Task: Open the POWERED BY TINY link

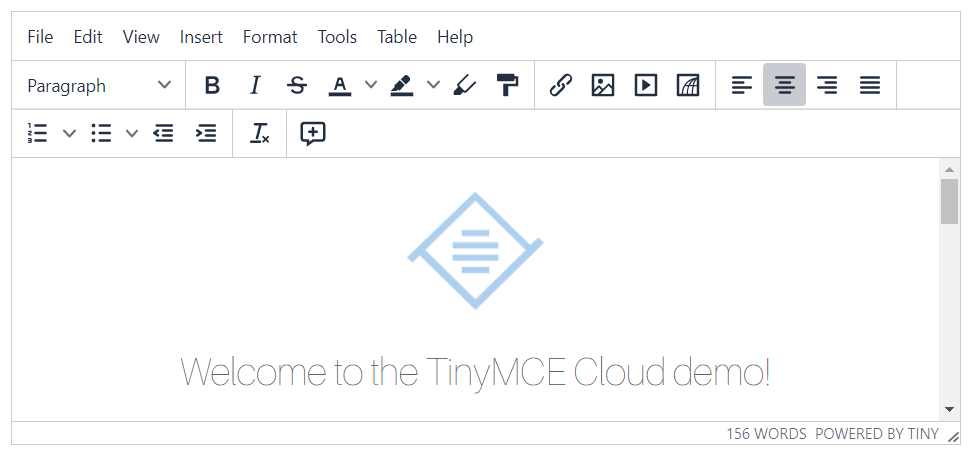Action: pos(876,434)
